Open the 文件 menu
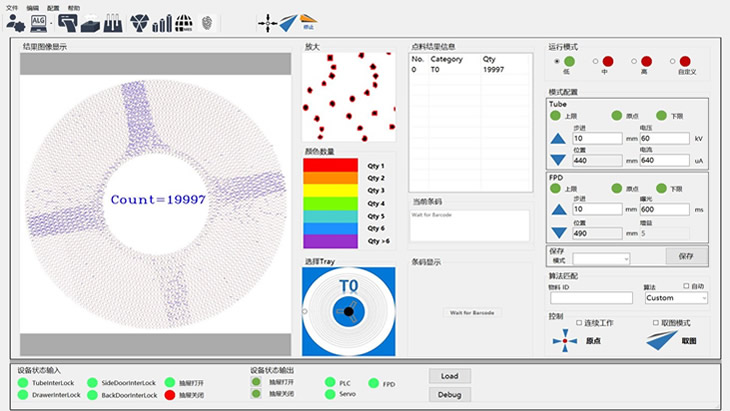Viewport: 730px width, 411px height. pyautogui.click(x=12, y=8)
